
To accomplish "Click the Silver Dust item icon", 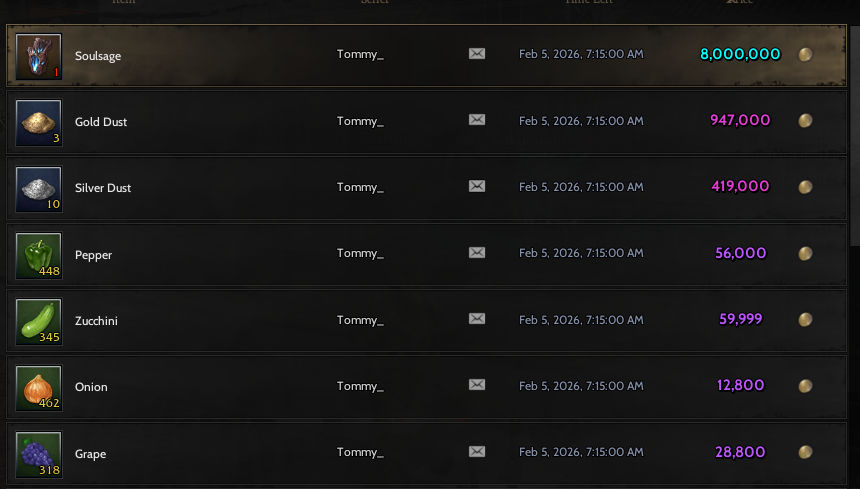I will (38, 189).
